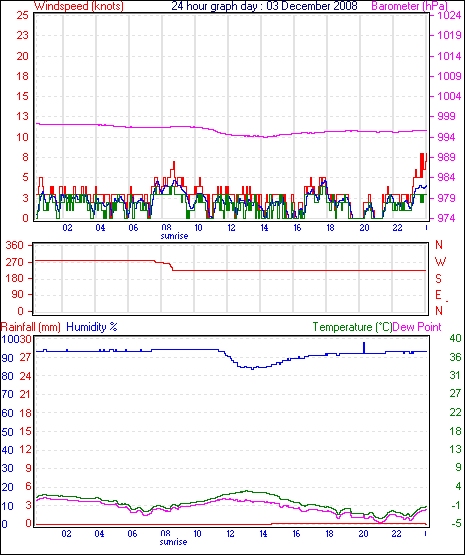Select the 22 hour mark on the windspeed axis
465x556 pixels.
coord(397,227)
